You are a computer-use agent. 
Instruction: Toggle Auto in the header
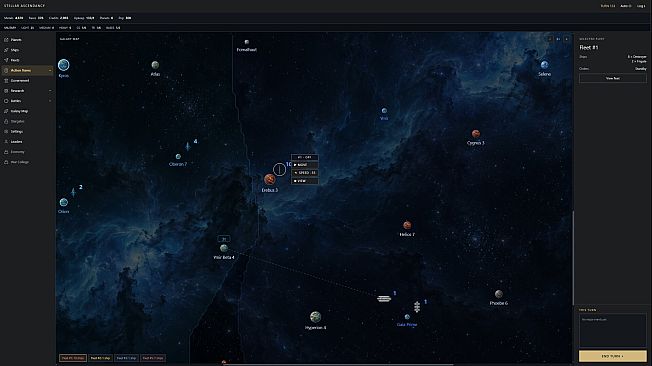click(626, 6)
